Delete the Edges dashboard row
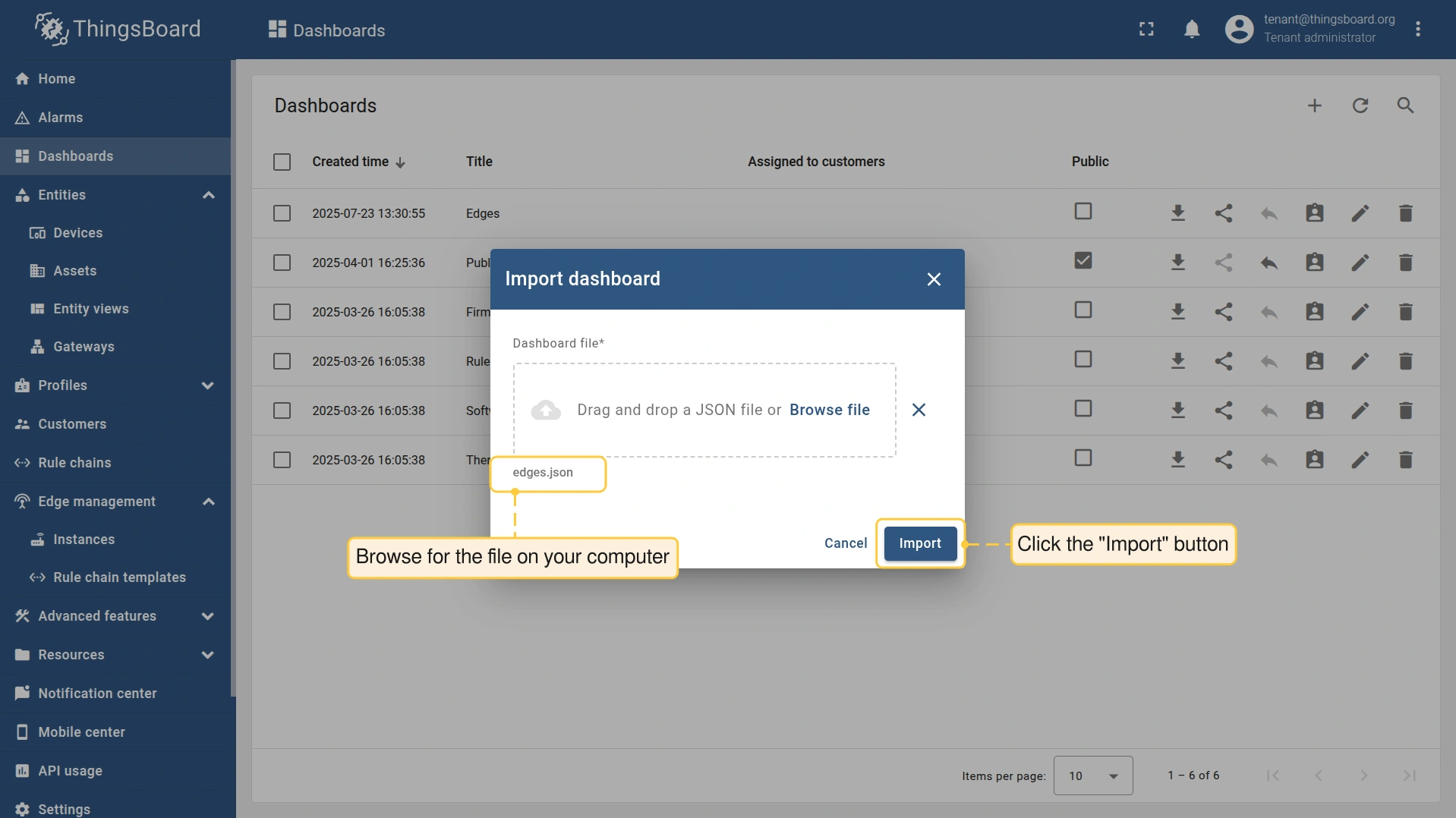This screenshot has width=1456, height=818. [1405, 213]
